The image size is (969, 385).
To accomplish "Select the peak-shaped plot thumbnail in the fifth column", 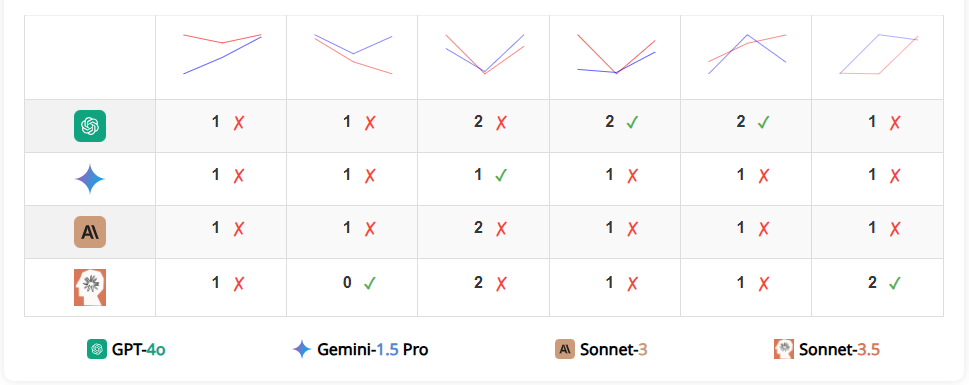I will click(747, 54).
